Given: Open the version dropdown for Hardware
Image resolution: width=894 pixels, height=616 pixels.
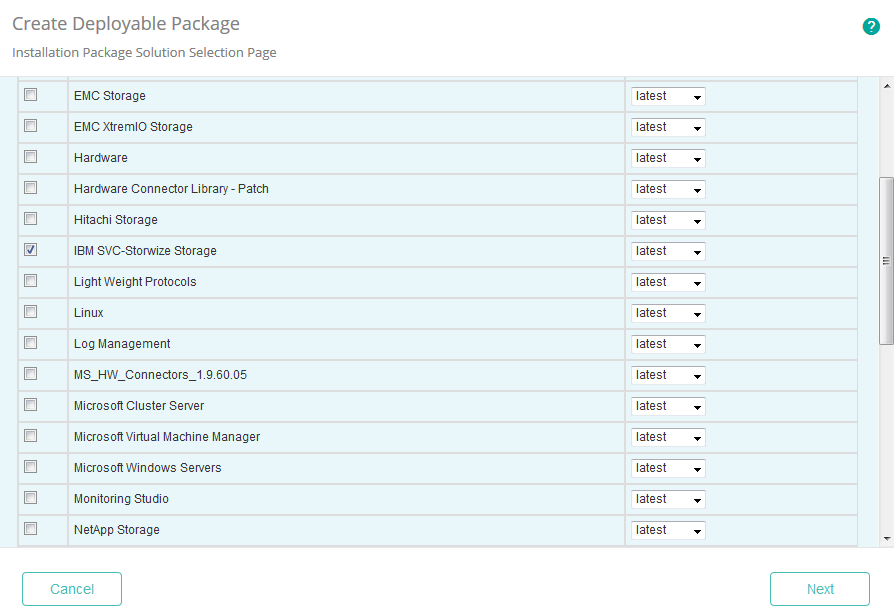Looking at the screenshot, I should pos(667,158).
